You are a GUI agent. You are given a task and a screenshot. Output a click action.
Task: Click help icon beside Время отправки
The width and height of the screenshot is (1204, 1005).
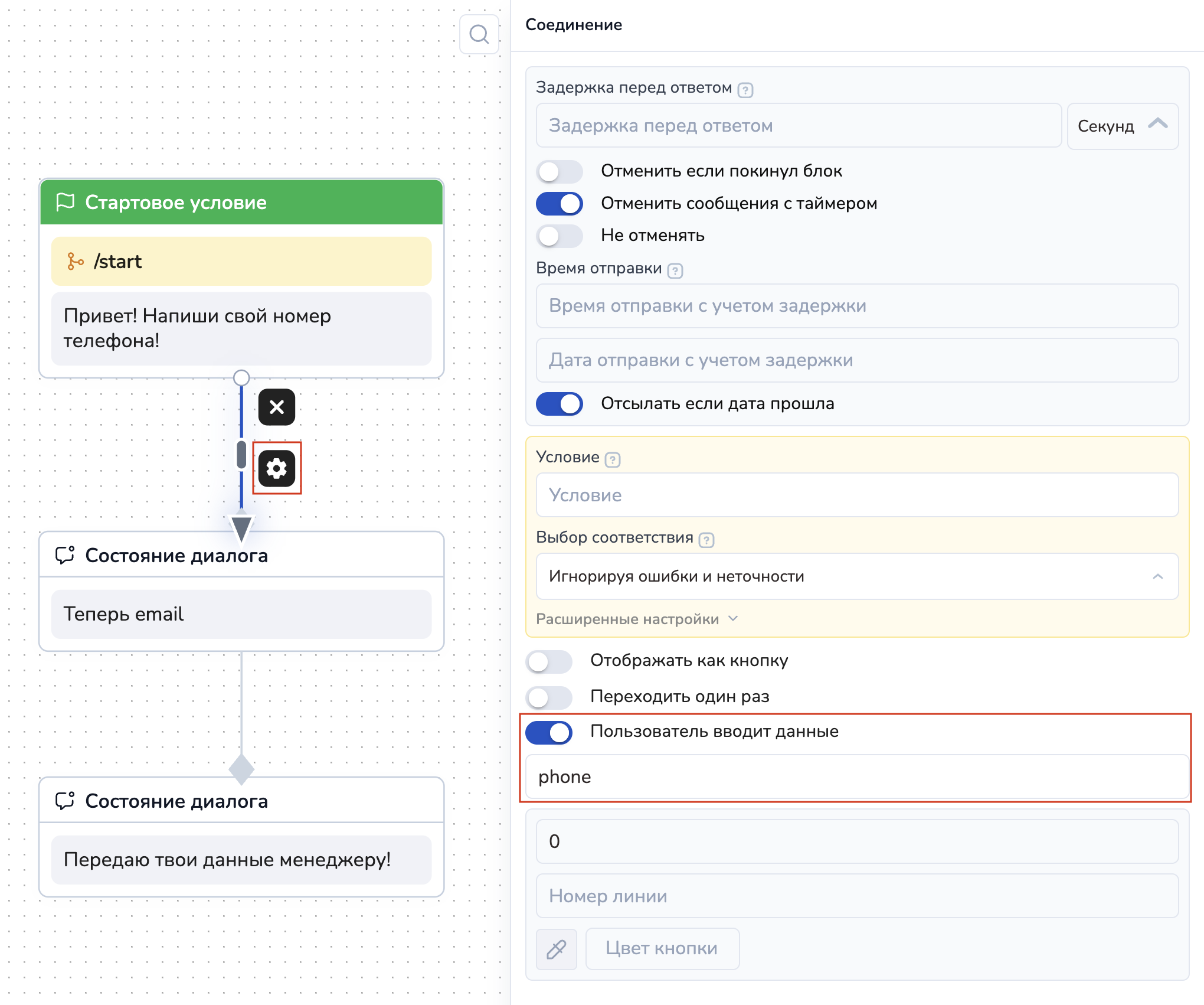(675, 270)
